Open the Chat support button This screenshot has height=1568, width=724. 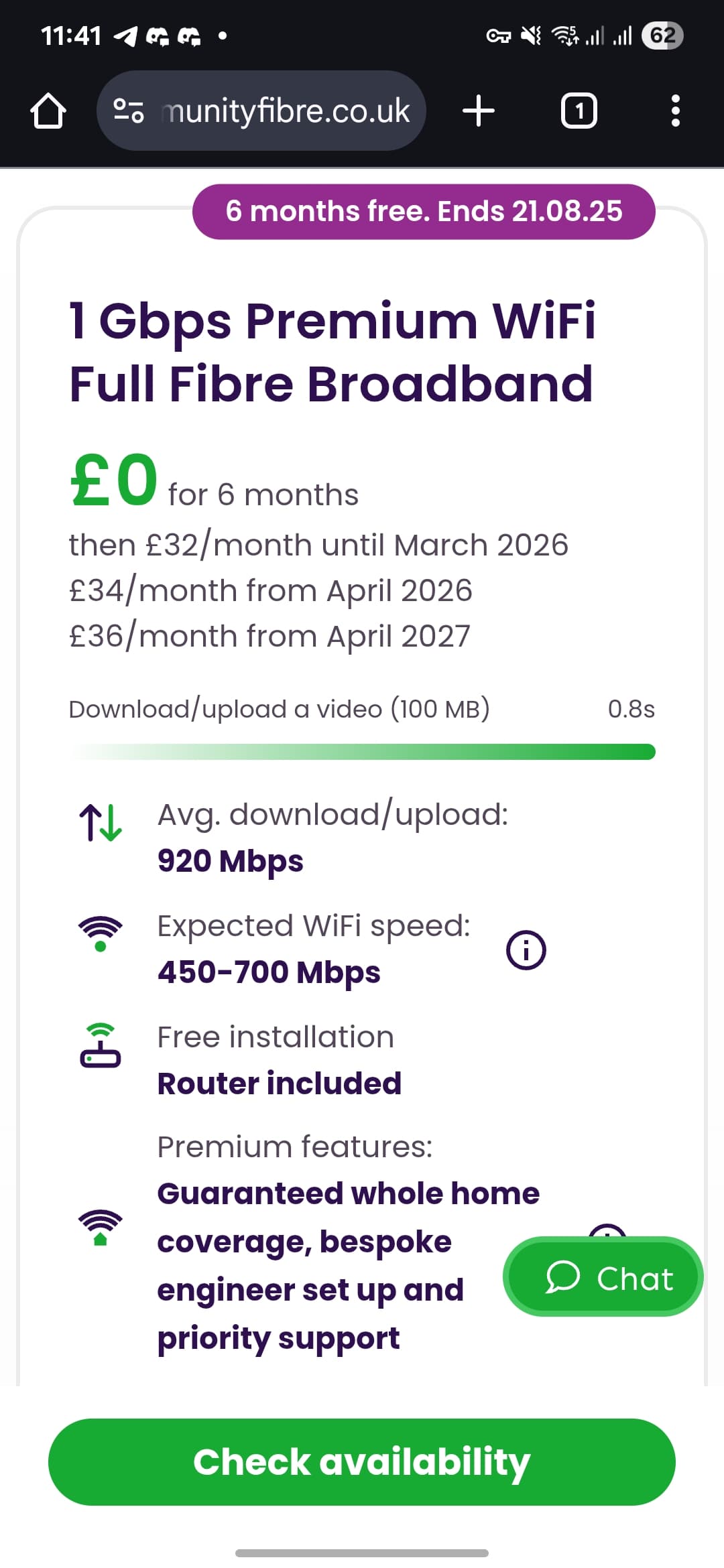603,1277
